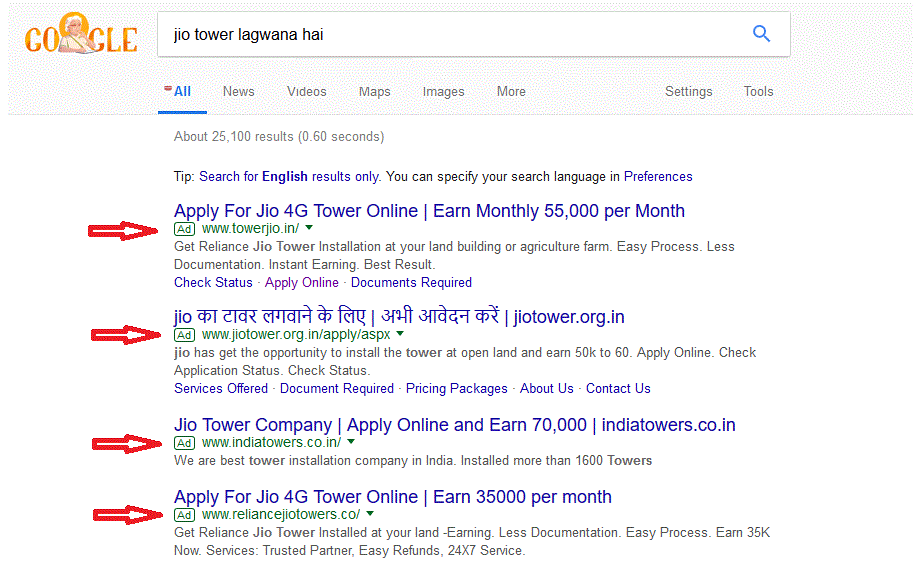Image resolution: width=914 pixels, height=576 pixels.
Task: Open the Document Required sitelink under jiotower.org.in
Action: click(337, 389)
